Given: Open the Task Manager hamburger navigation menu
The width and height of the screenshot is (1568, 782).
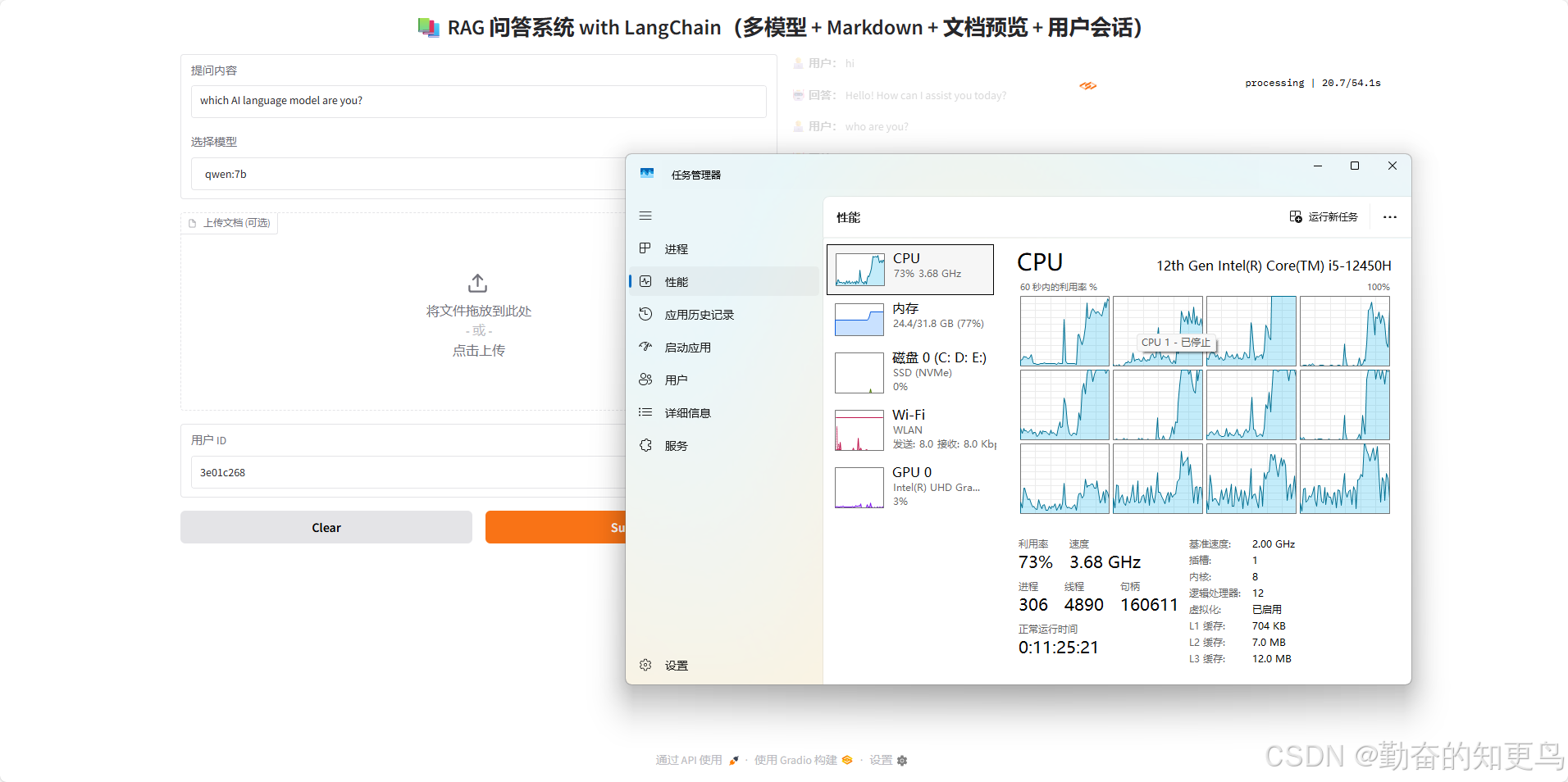Looking at the screenshot, I should pyautogui.click(x=645, y=216).
